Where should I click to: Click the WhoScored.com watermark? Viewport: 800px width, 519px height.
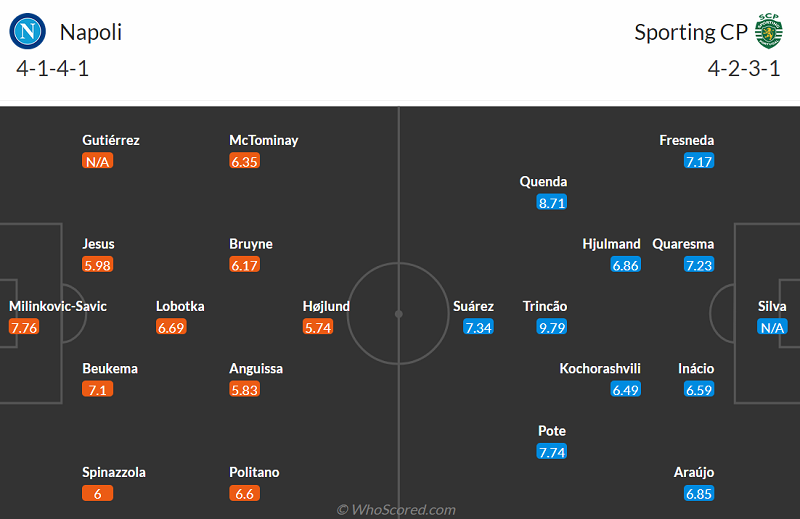[x=396, y=510]
